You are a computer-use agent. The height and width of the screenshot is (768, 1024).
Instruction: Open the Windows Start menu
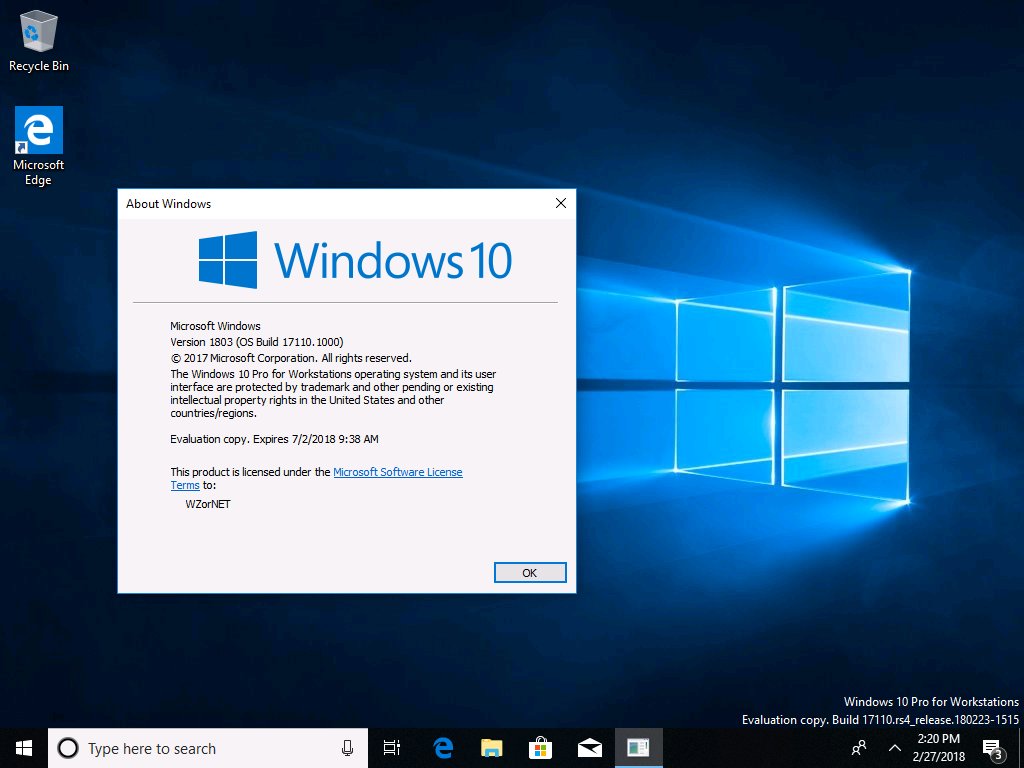coord(24,748)
